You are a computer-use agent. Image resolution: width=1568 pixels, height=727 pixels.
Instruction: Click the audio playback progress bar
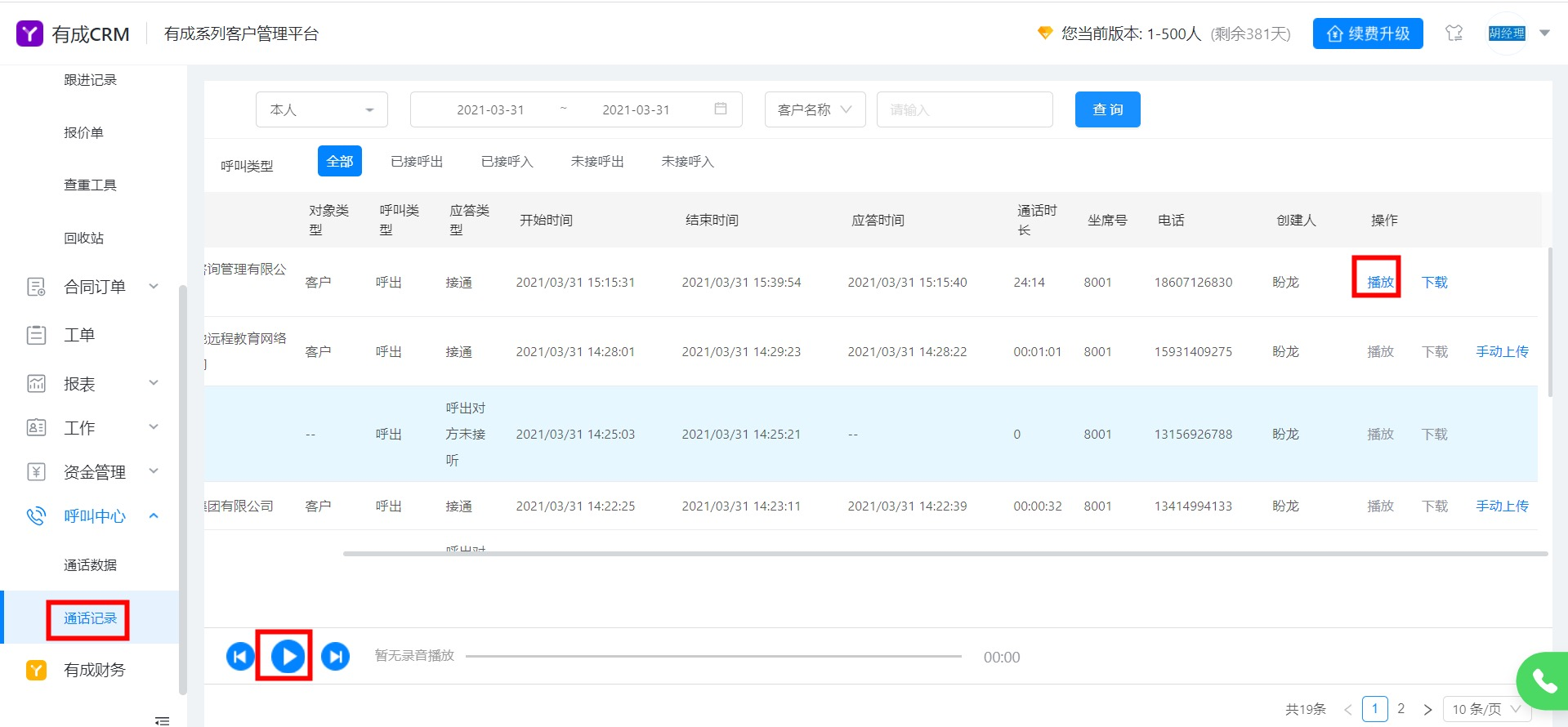[713, 656]
